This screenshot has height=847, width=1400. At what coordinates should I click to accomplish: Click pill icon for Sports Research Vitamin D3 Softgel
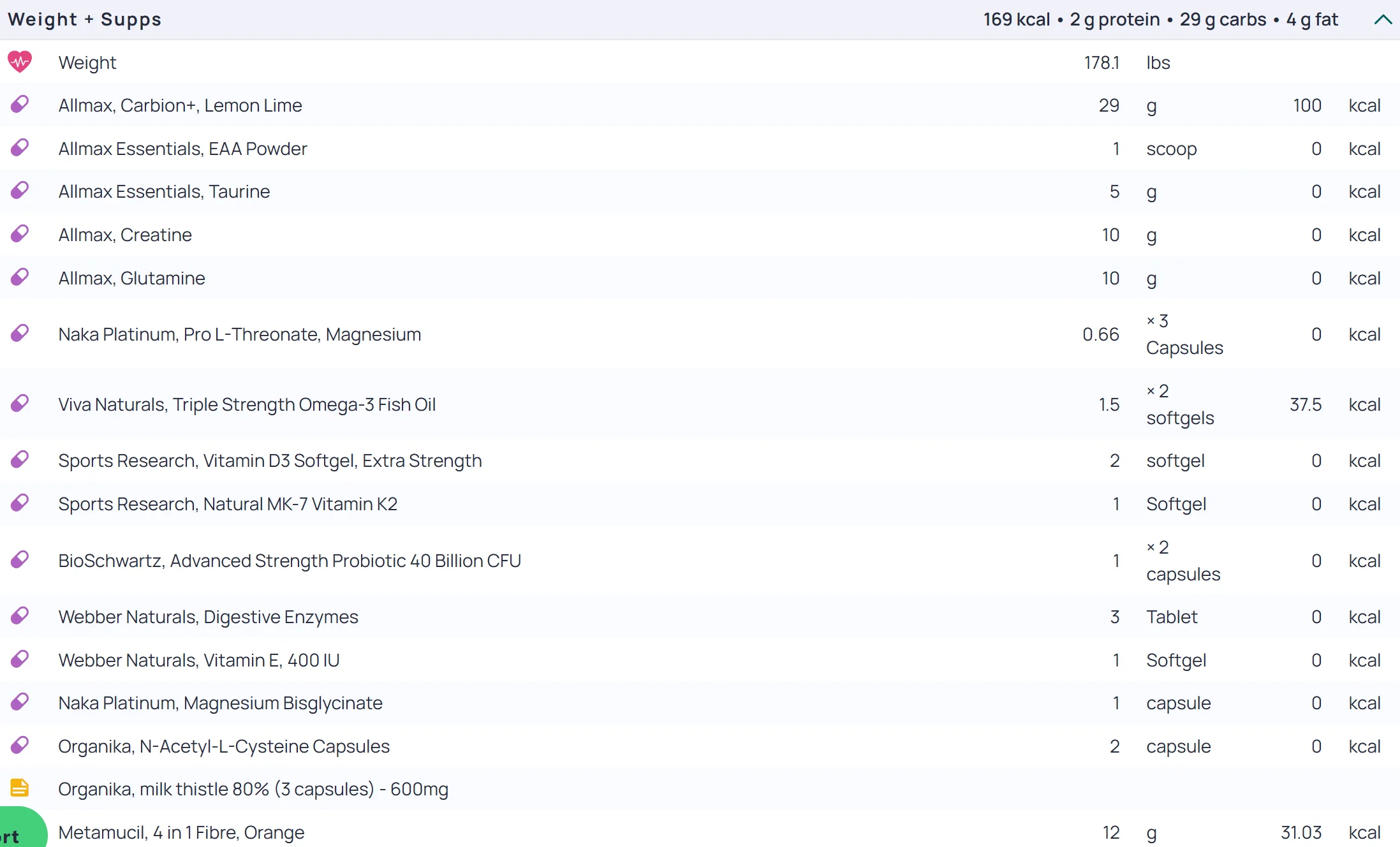[x=20, y=460]
